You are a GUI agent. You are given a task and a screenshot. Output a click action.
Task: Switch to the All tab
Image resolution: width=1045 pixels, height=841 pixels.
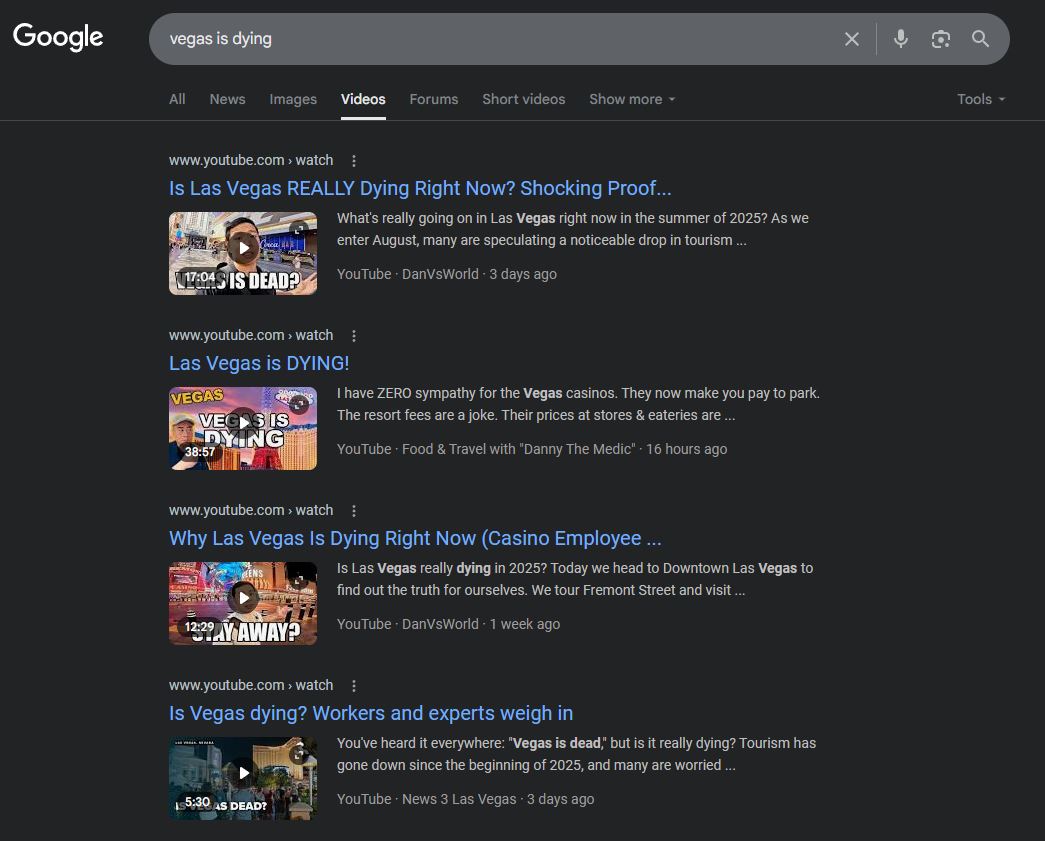click(177, 99)
